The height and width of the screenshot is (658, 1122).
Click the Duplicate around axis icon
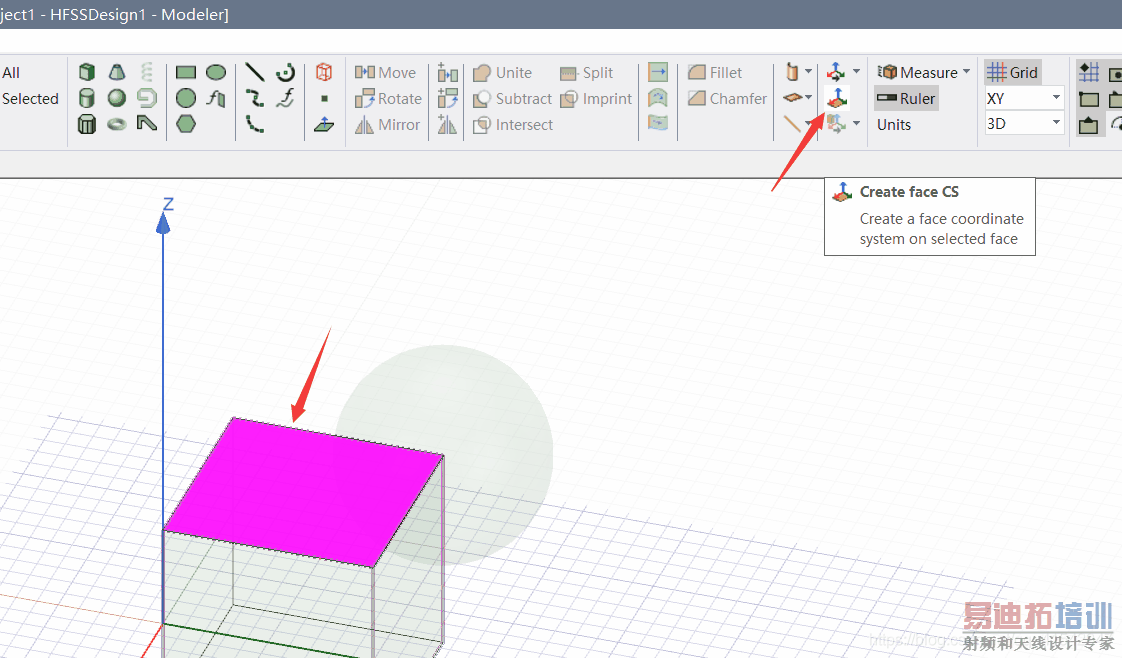447,98
